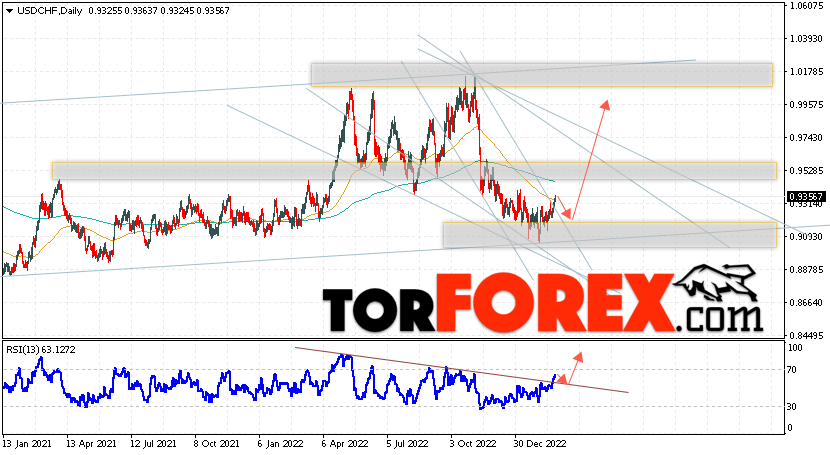Viewport: 830px width, 455px height.
Task: Click date label 30 Dec 2022
Action: tap(540, 443)
